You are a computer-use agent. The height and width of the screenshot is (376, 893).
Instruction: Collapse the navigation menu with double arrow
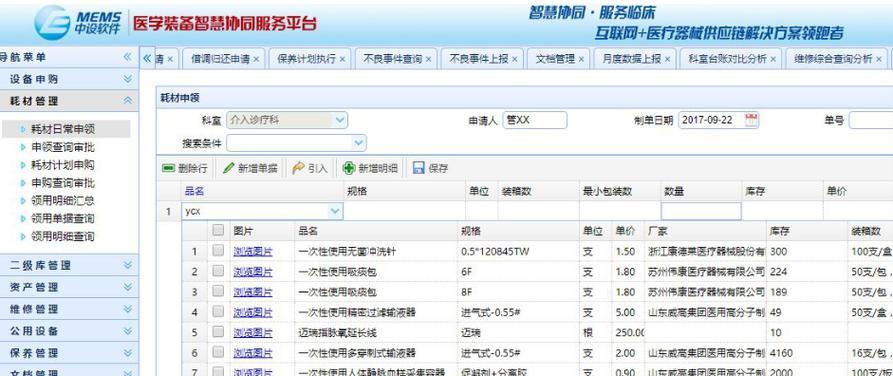pos(128,57)
